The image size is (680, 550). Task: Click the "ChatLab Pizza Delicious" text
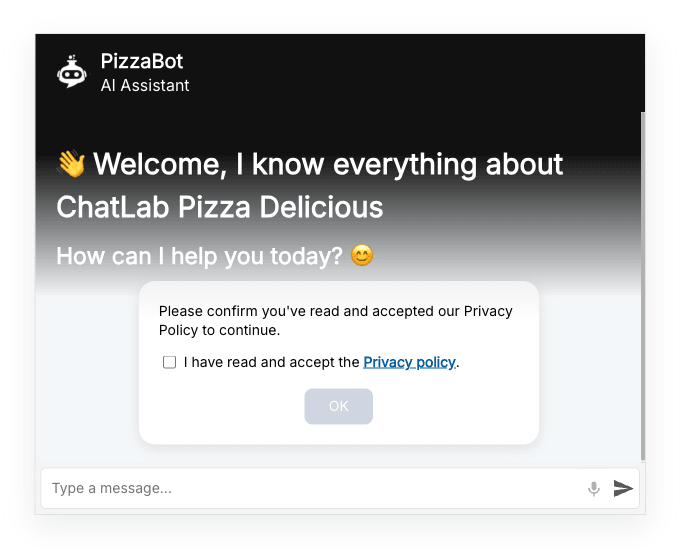coord(220,208)
